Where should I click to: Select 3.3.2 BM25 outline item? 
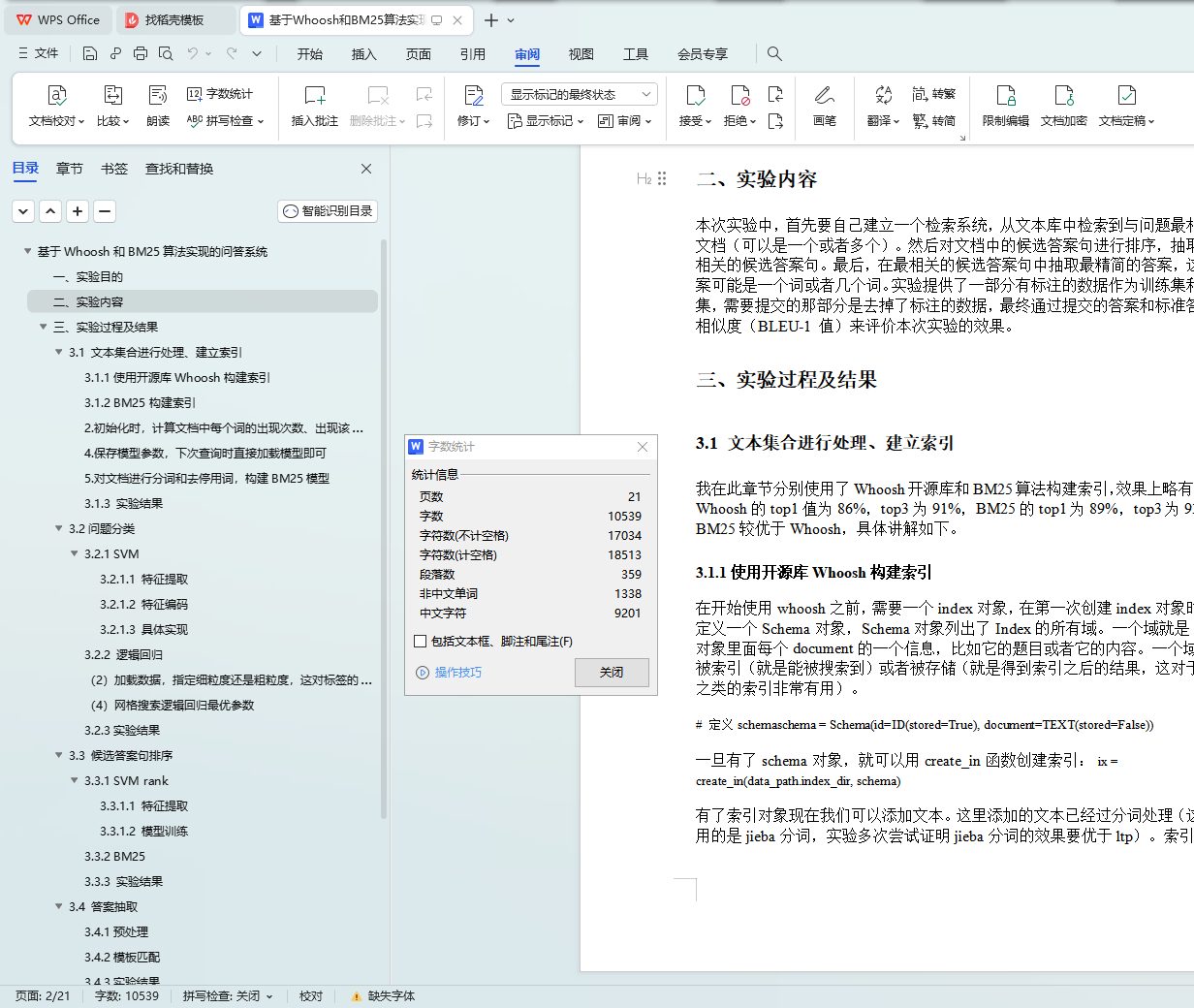point(114,856)
